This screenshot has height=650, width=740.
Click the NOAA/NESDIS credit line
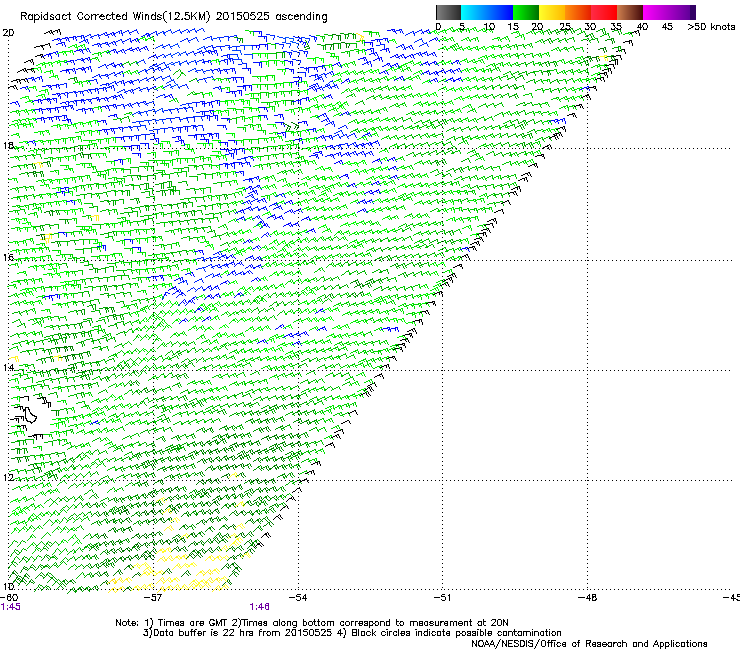(x=589, y=644)
